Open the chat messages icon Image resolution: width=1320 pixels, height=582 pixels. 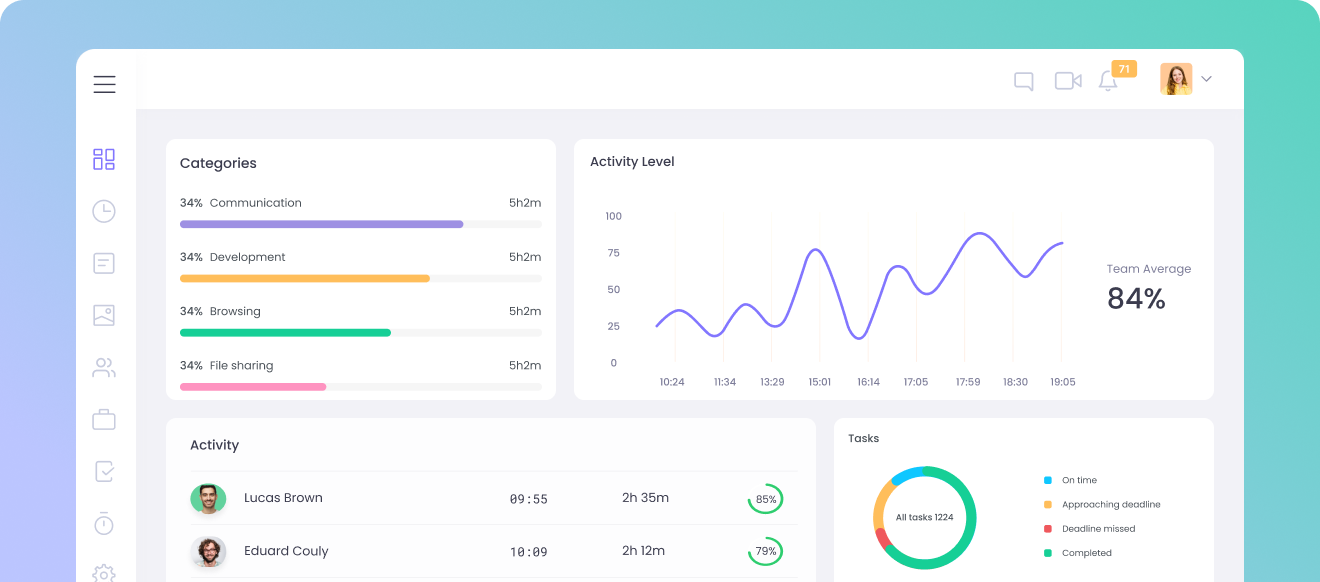click(x=1023, y=81)
